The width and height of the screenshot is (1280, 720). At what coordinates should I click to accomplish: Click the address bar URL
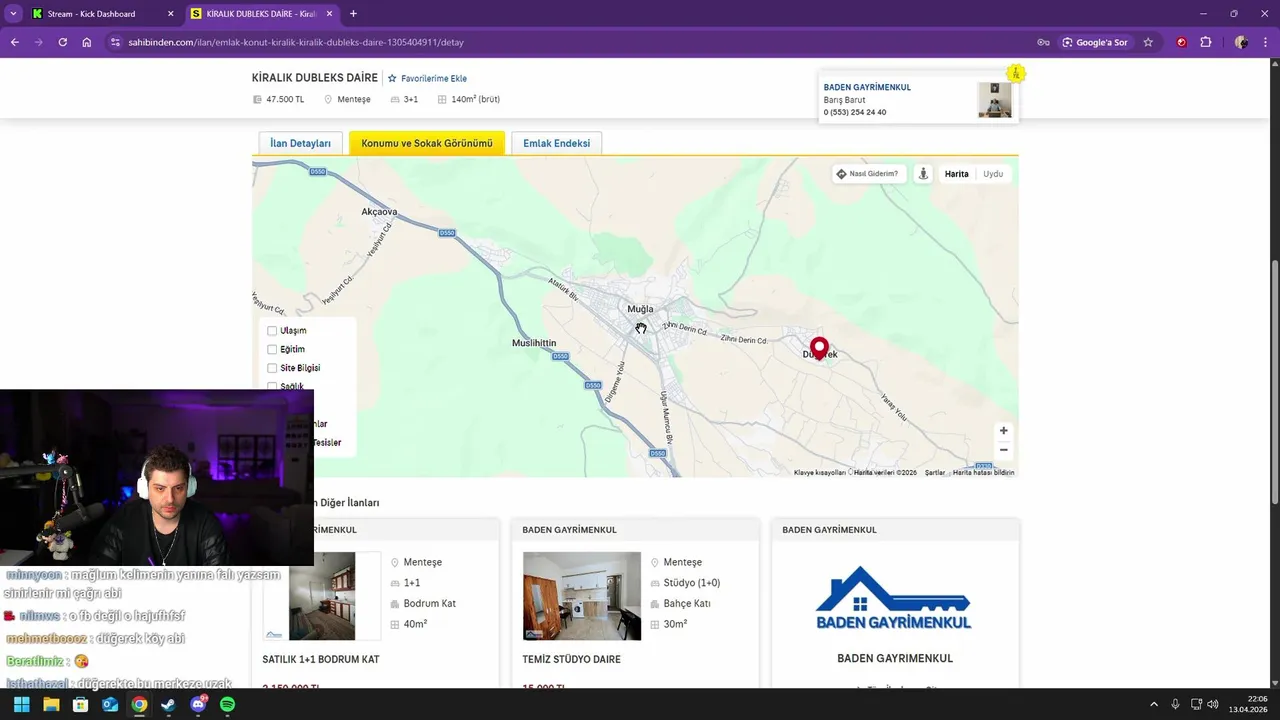click(x=296, y=42)
